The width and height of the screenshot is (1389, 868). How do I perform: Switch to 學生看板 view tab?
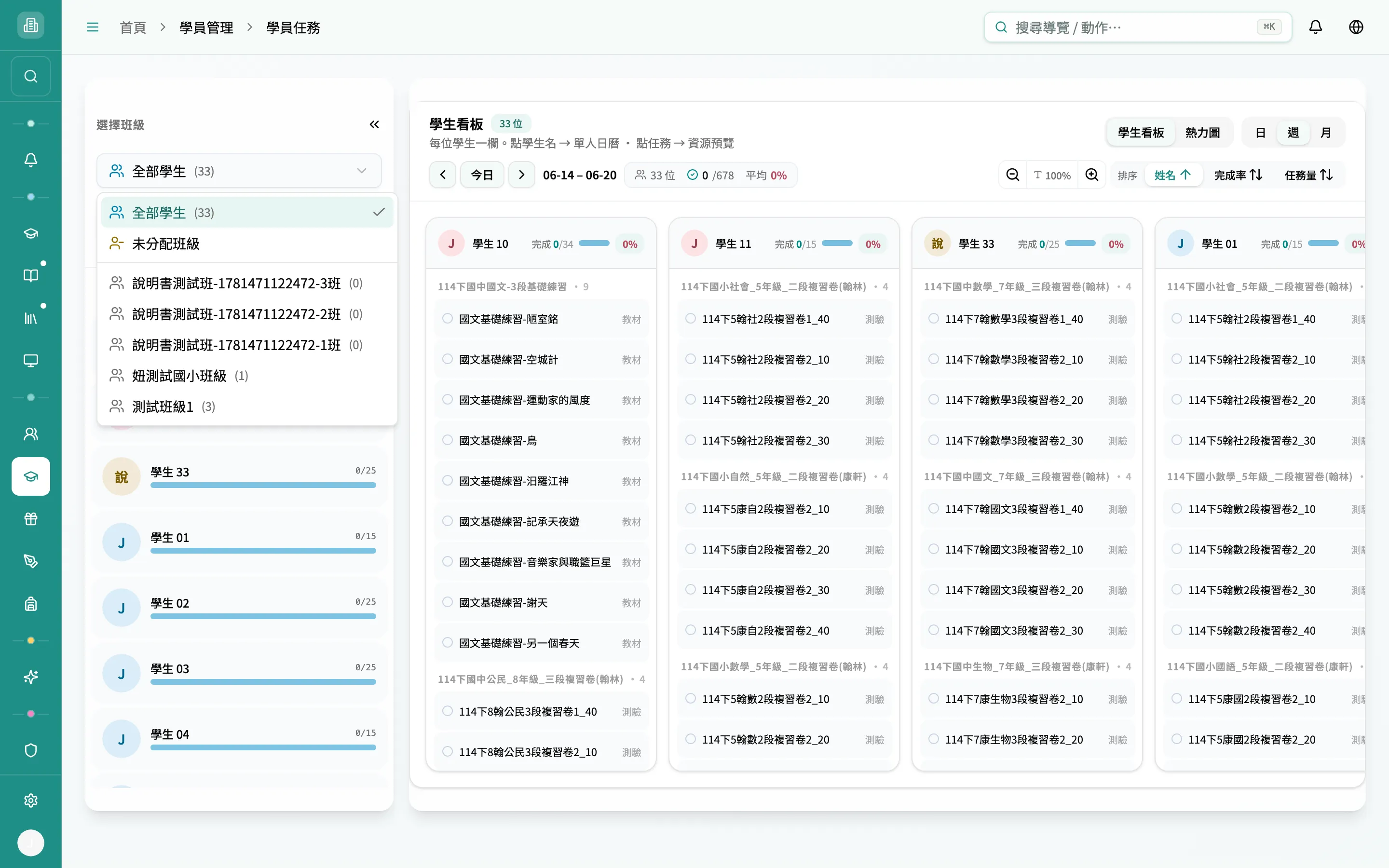pyautogui.click(x=1141, y=133)
